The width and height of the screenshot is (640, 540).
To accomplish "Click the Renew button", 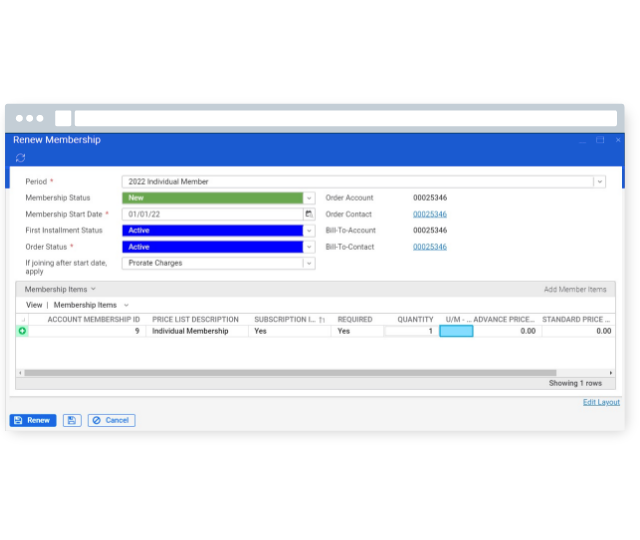I will point(33,420).
